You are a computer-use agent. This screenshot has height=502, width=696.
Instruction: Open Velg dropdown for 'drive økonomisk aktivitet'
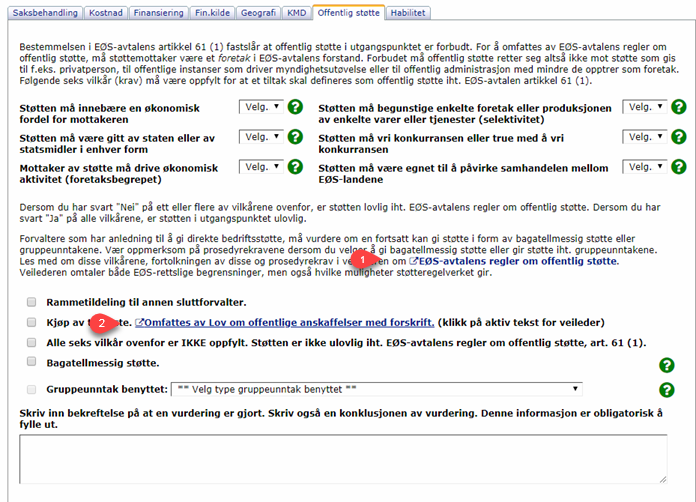tap(261, 167)
